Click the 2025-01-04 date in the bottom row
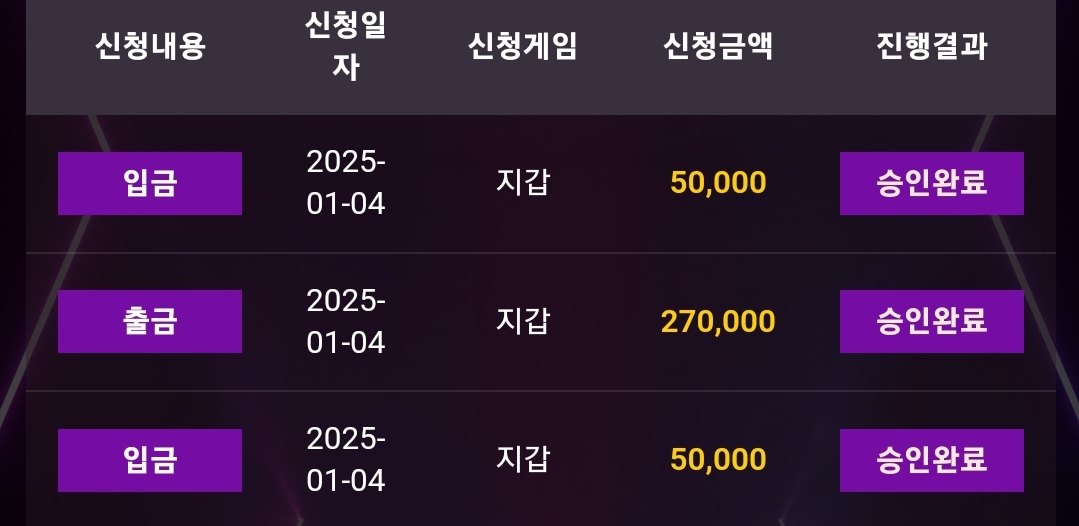Viewport: 1079px width, 526px height. click(x=345, y=460)
